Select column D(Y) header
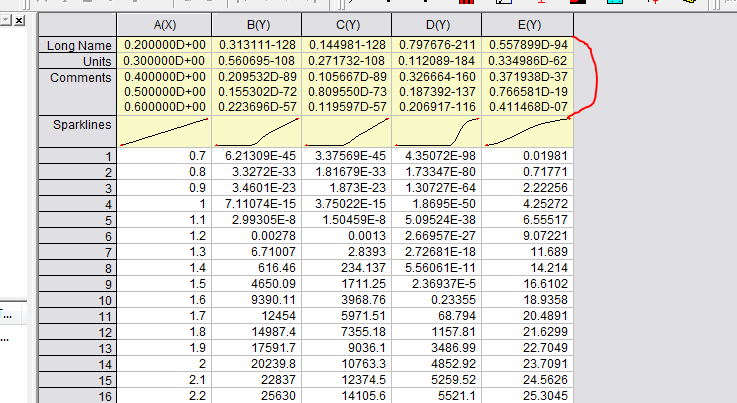The image size is (737, 403). click(436, 25)
